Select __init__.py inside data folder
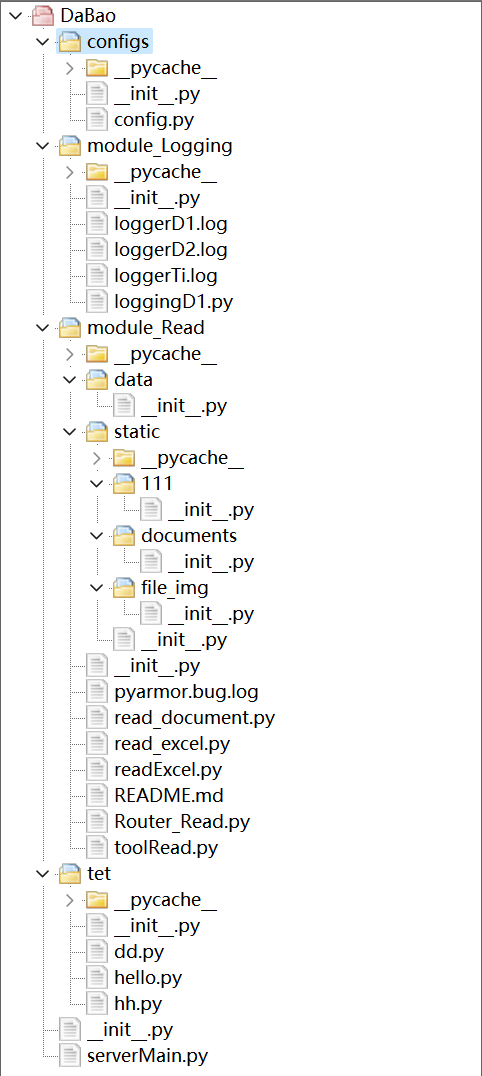The width and height of the screenshot is (482, 1076). pyautogui.click(x=184, y=406)
